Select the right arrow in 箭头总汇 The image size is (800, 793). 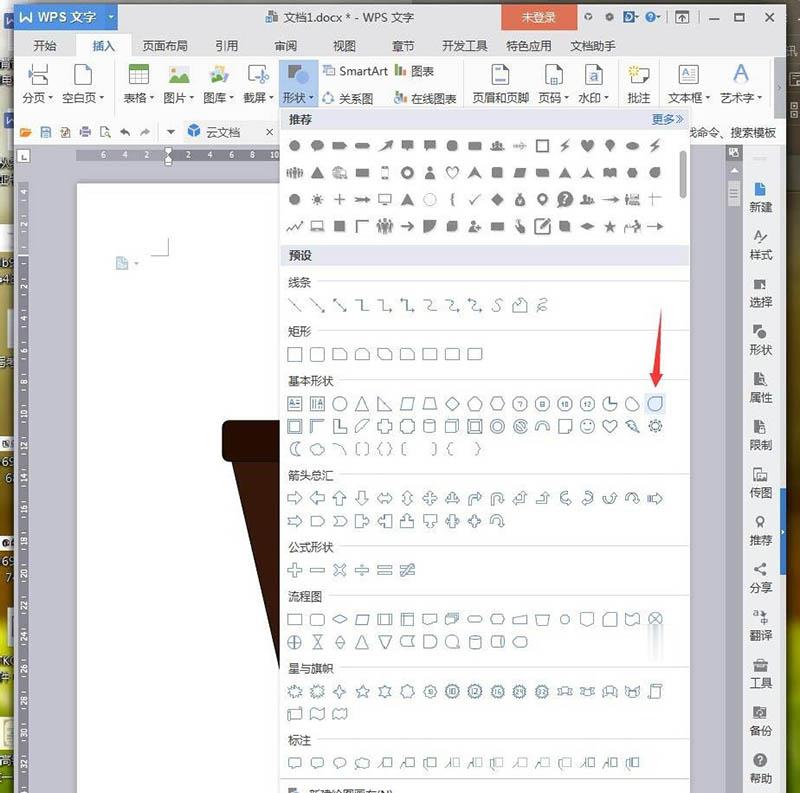tap(295, 498)
